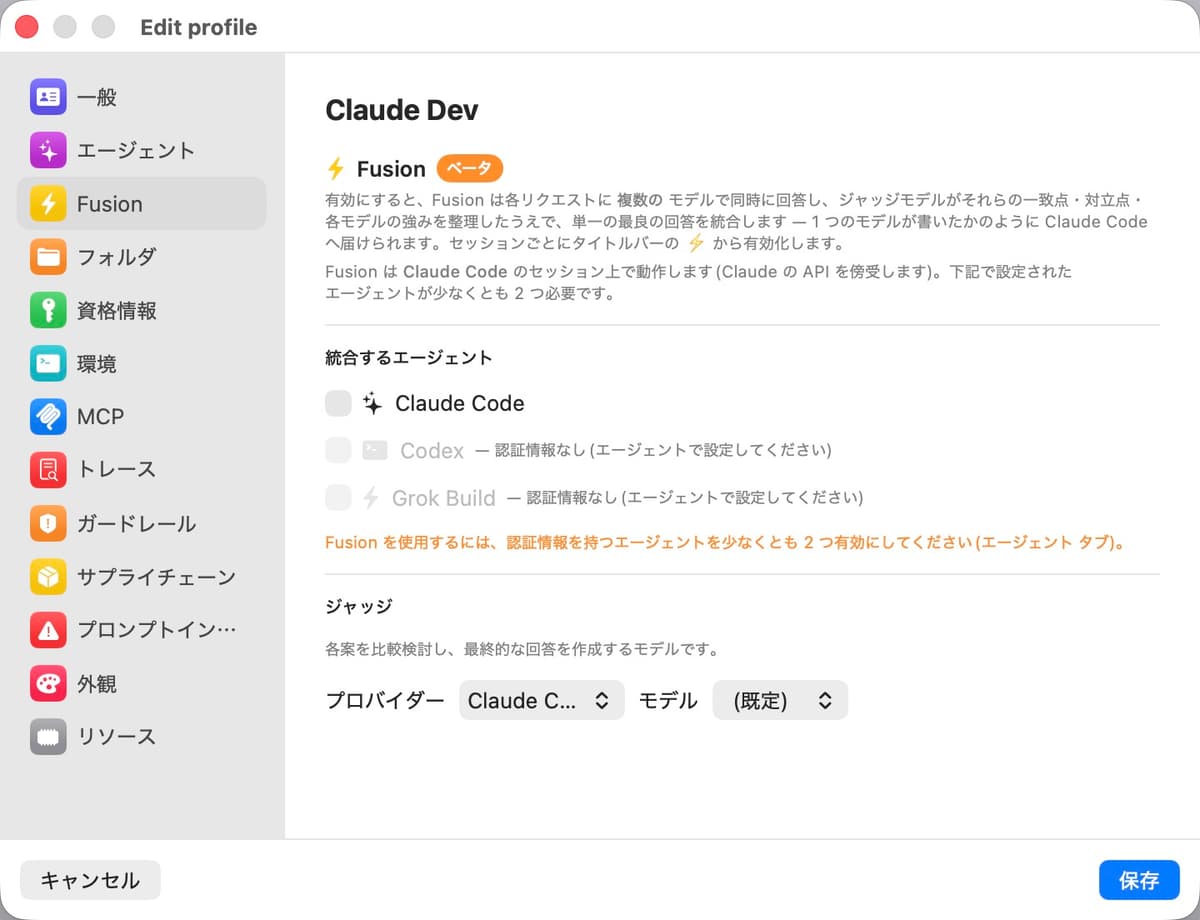Click the lightning icon beside Fusion heading
This screenshot has width=1200, height=920.
(337, 168)
